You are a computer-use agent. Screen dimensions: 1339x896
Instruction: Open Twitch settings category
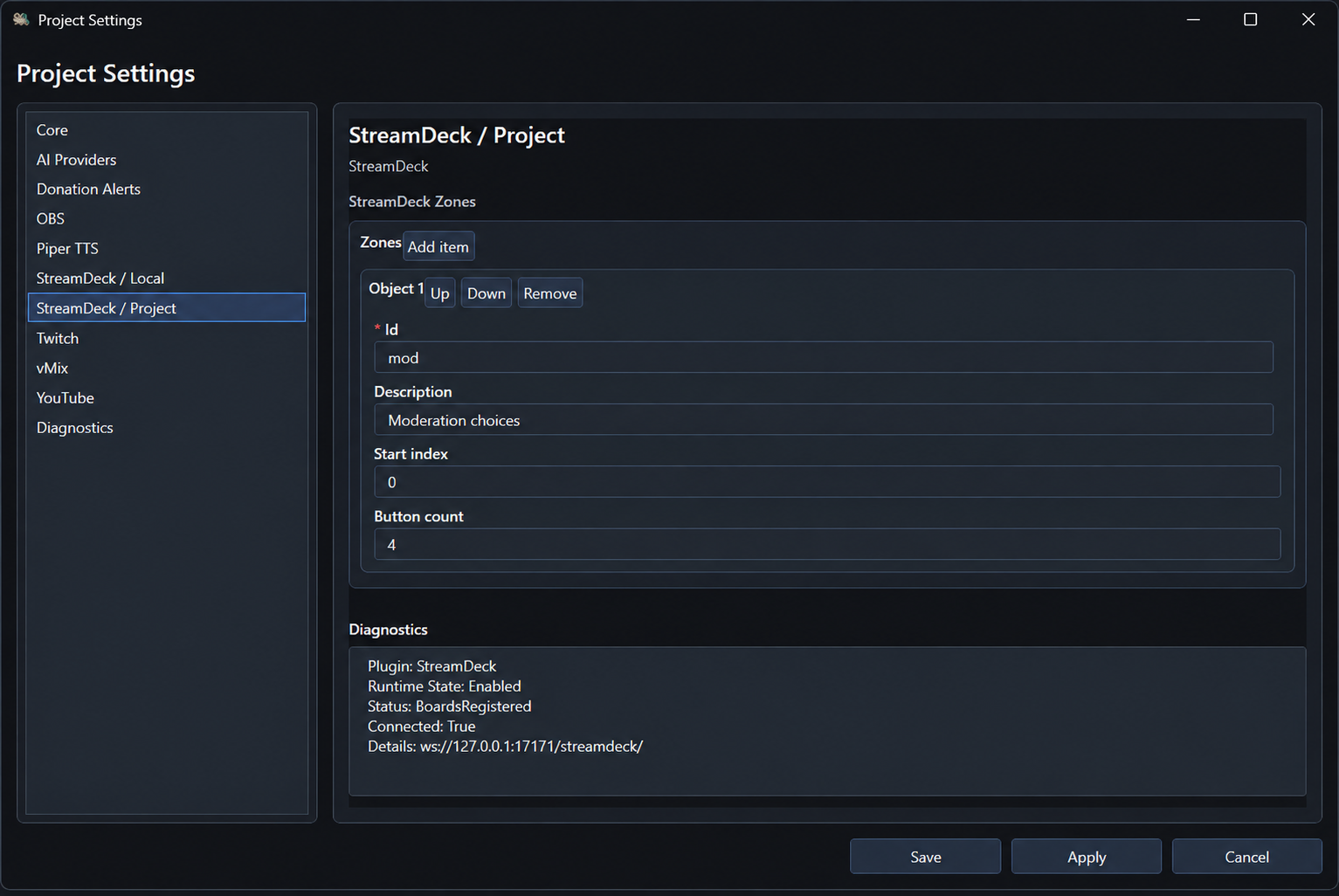[x=167, y=339]
